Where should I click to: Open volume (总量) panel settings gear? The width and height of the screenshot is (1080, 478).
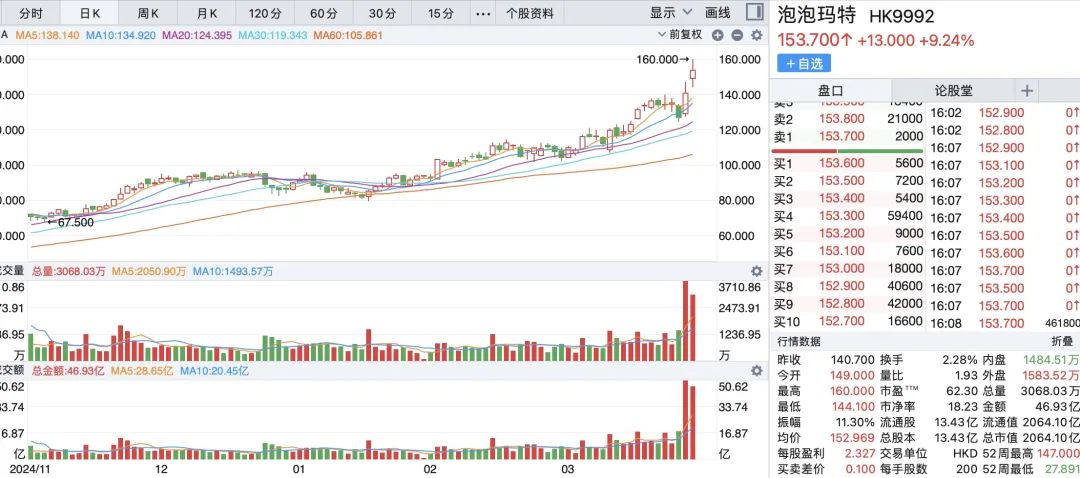(756, 271)
